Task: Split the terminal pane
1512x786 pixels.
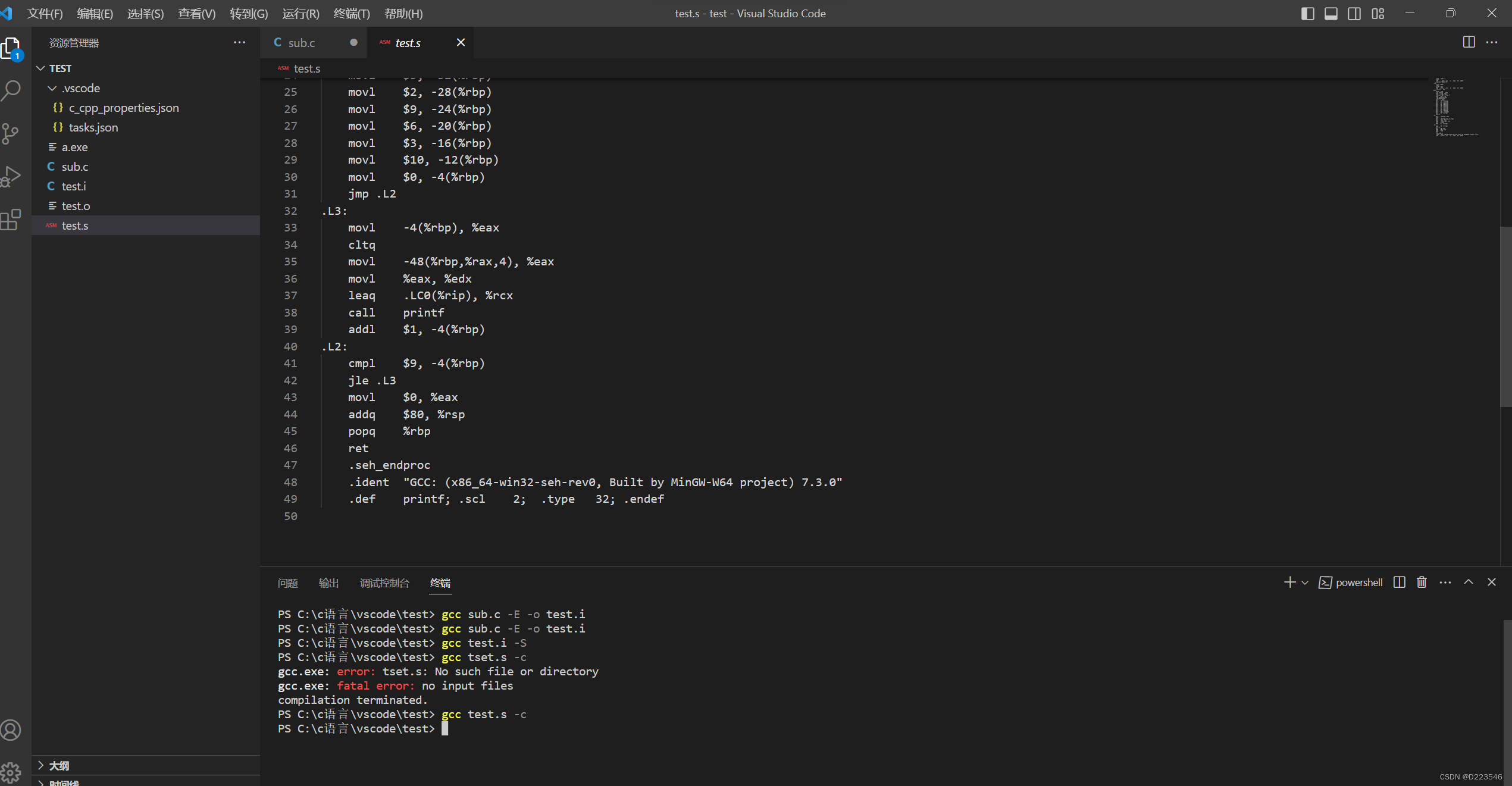Action: [1399, 582]
